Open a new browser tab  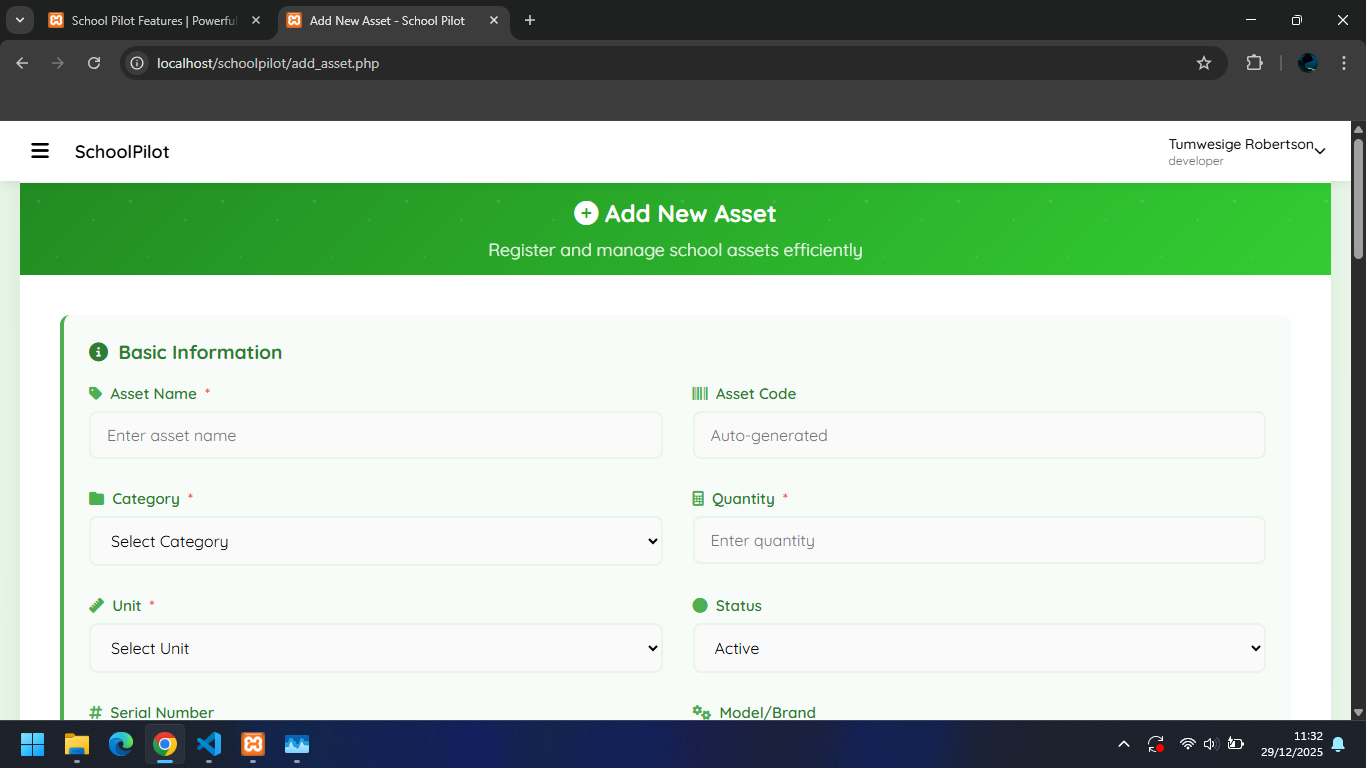(530, 20)
